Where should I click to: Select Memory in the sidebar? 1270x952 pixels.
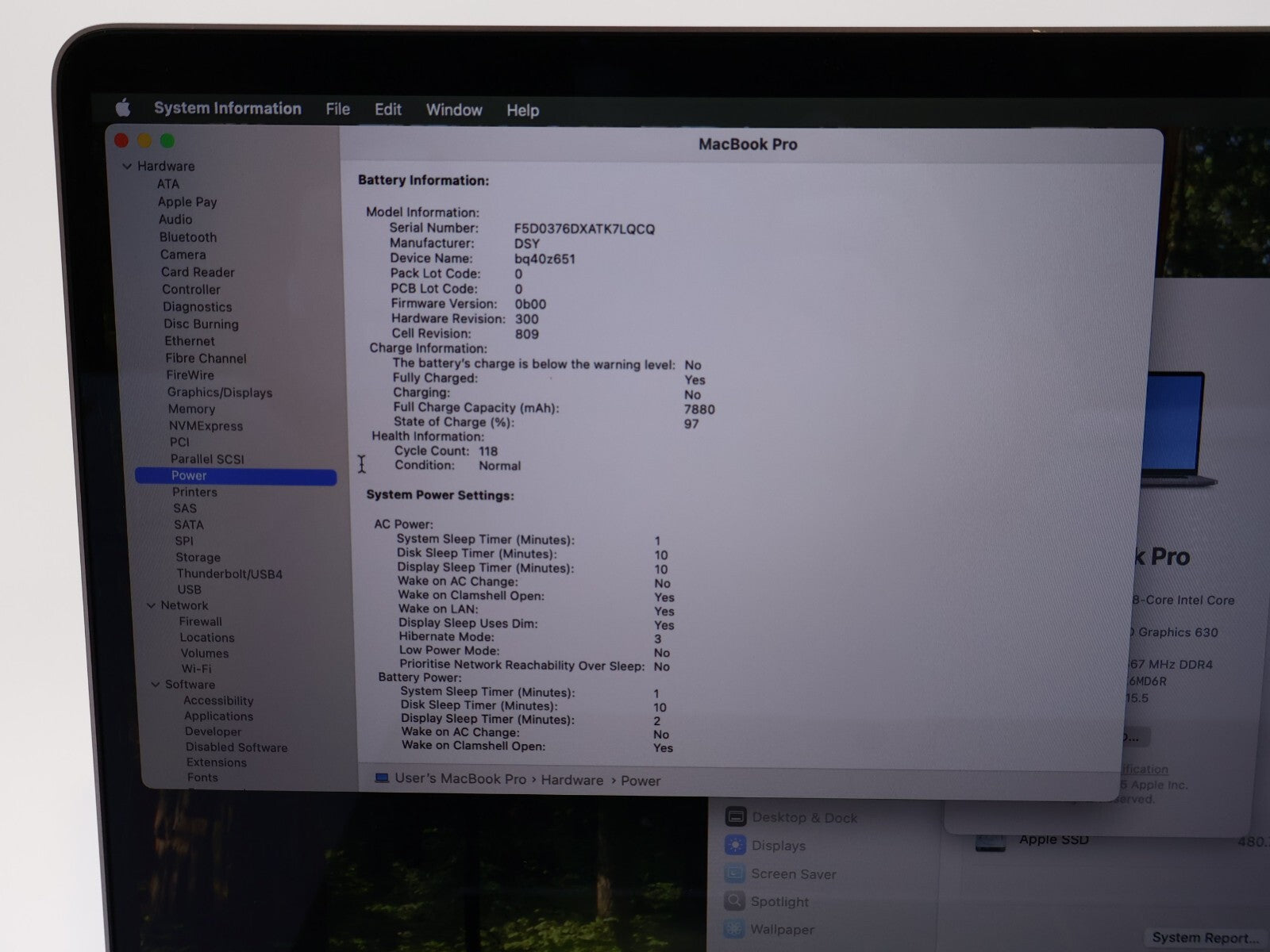[191, 409]
